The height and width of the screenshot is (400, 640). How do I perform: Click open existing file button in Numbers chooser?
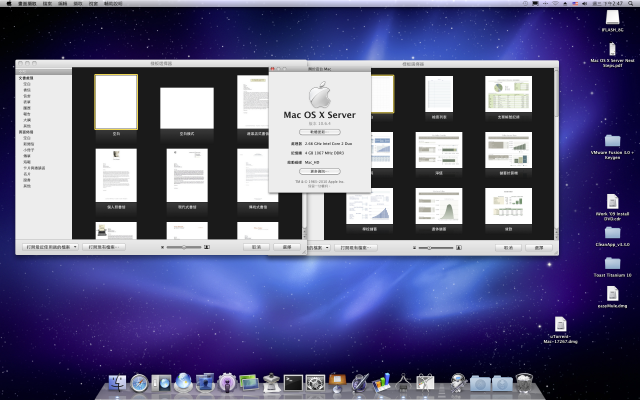[x=356, y=248]
